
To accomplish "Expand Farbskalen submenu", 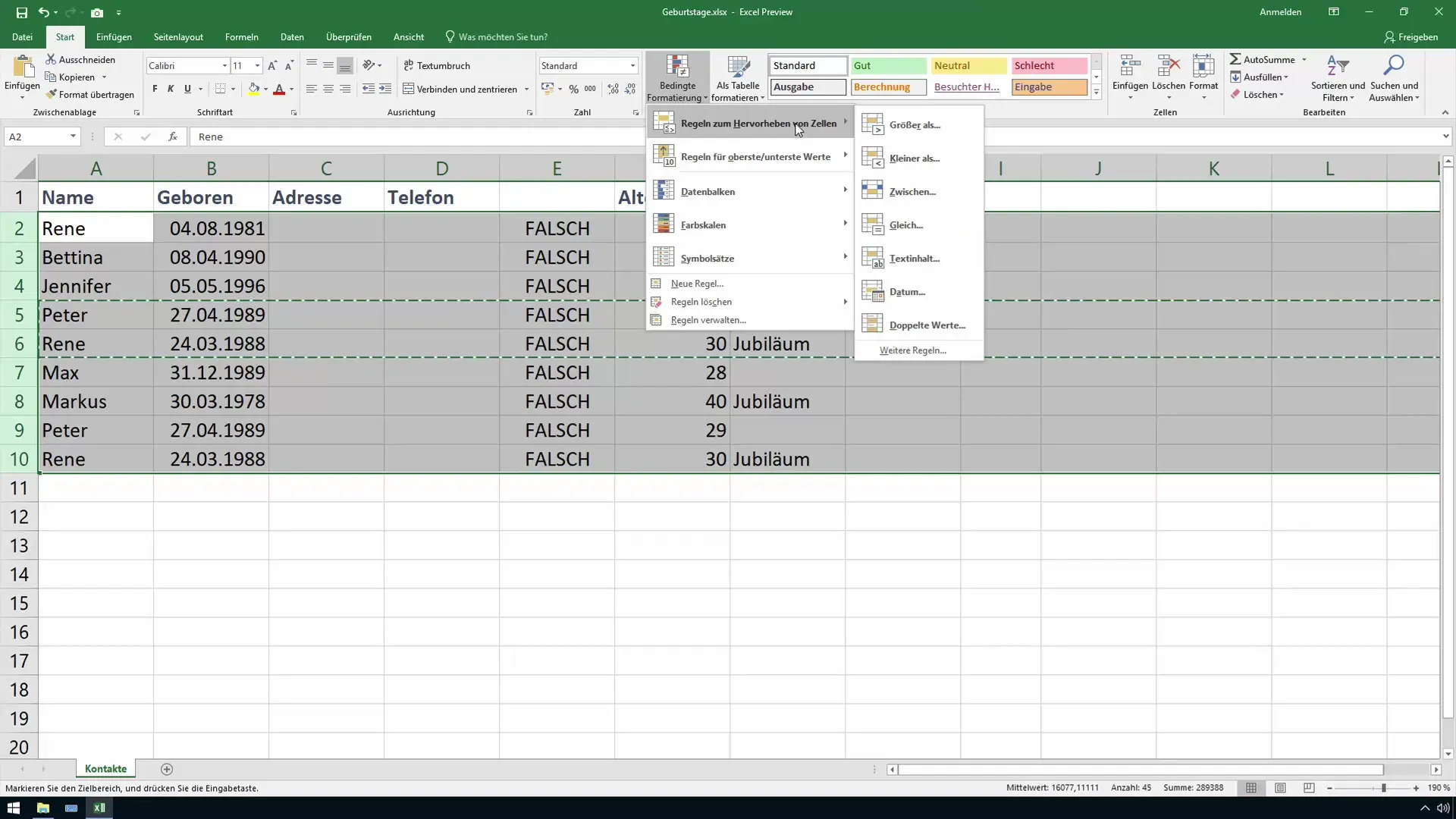I will coord(750,224).
